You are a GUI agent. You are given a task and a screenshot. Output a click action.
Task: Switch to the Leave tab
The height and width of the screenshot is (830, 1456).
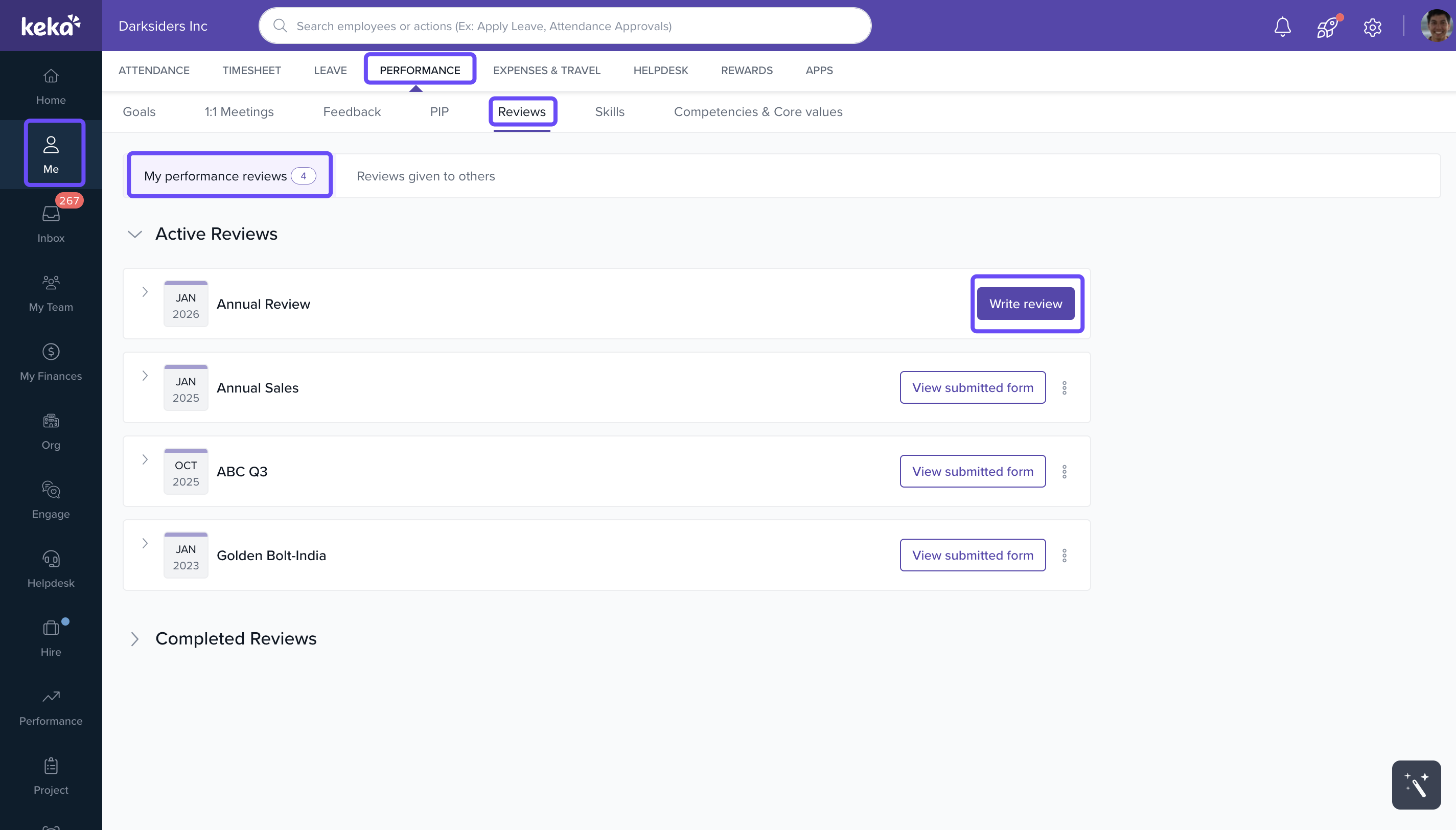pos(330,70)
